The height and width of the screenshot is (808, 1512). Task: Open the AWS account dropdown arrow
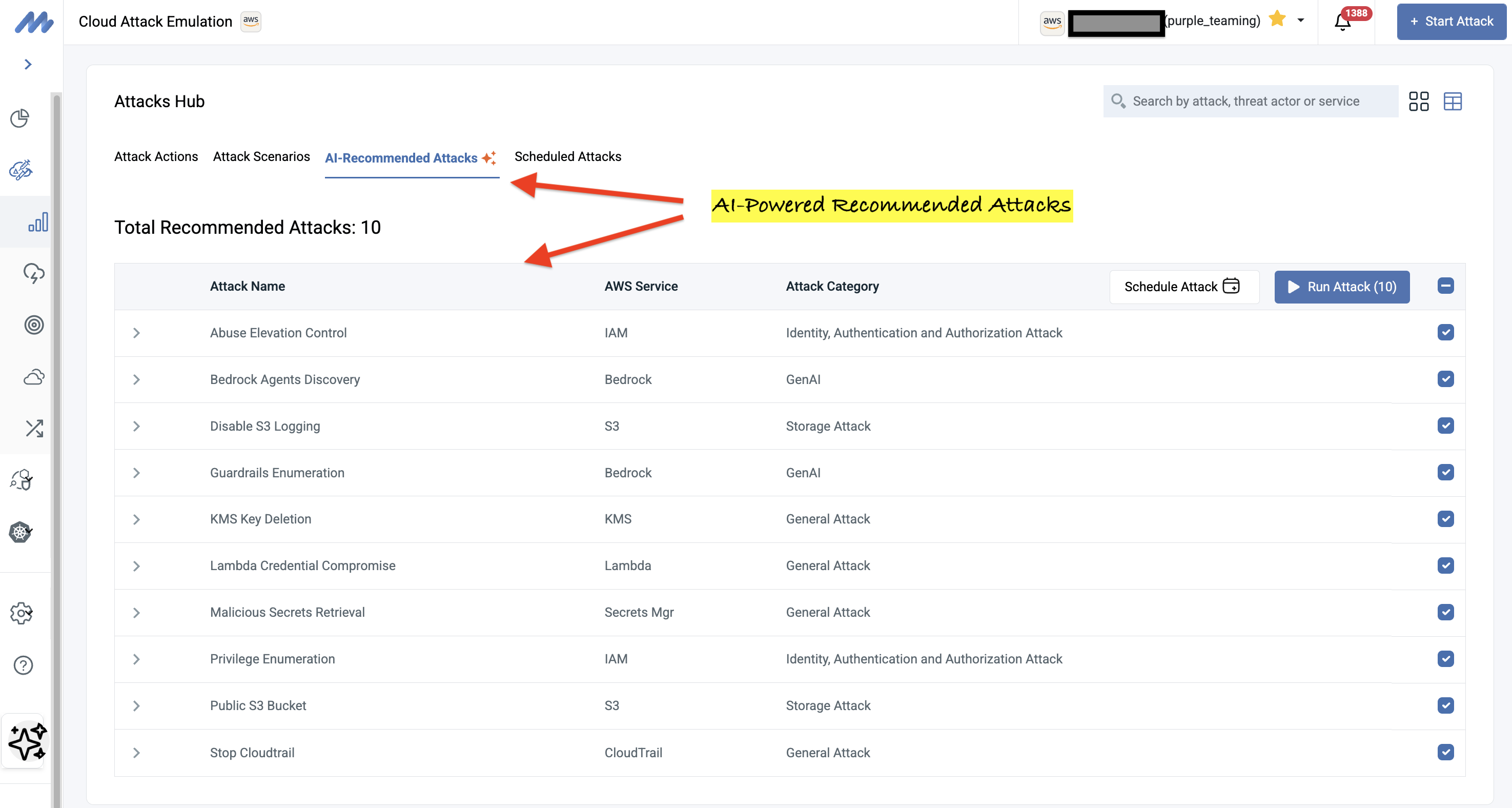click(x=1300, y=21)
